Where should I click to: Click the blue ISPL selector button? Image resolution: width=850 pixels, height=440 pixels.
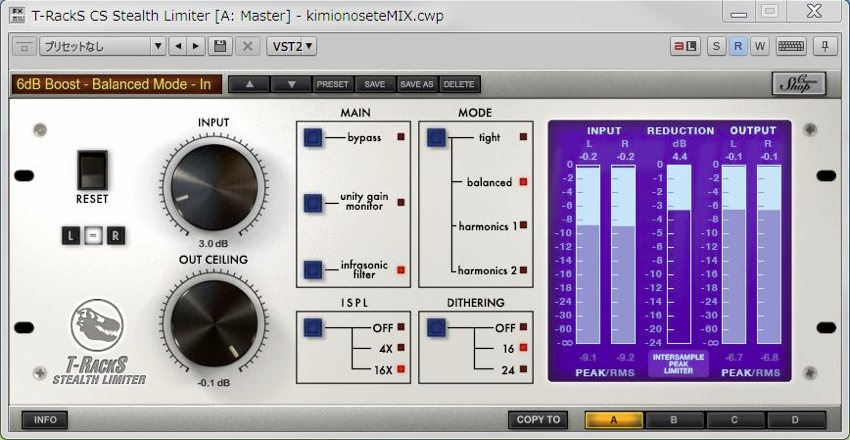click(313, 327)
